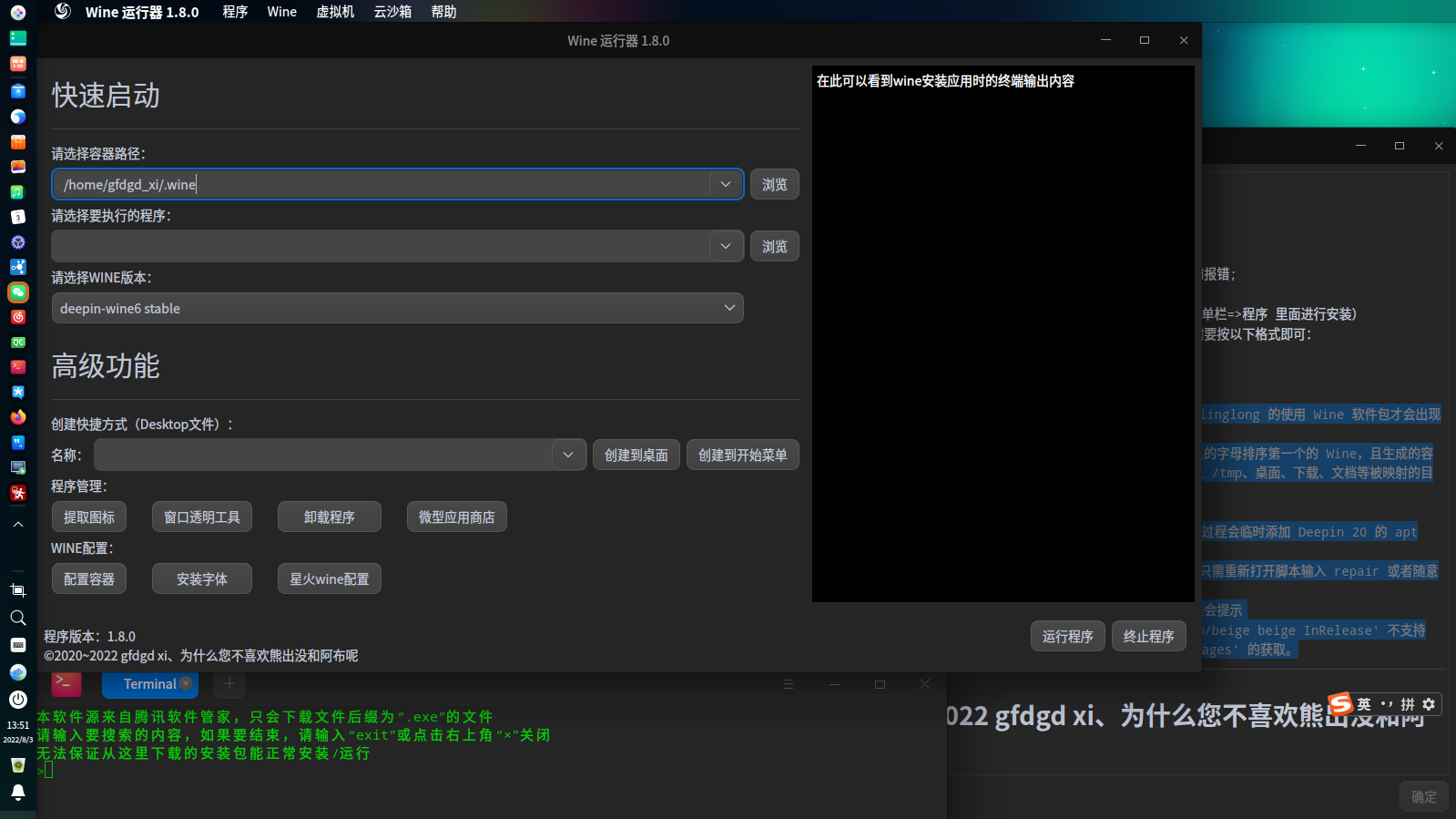1456x819 pixels.
Task: Click the 拼 mode on the input method bar
Action: (1408, 704)
